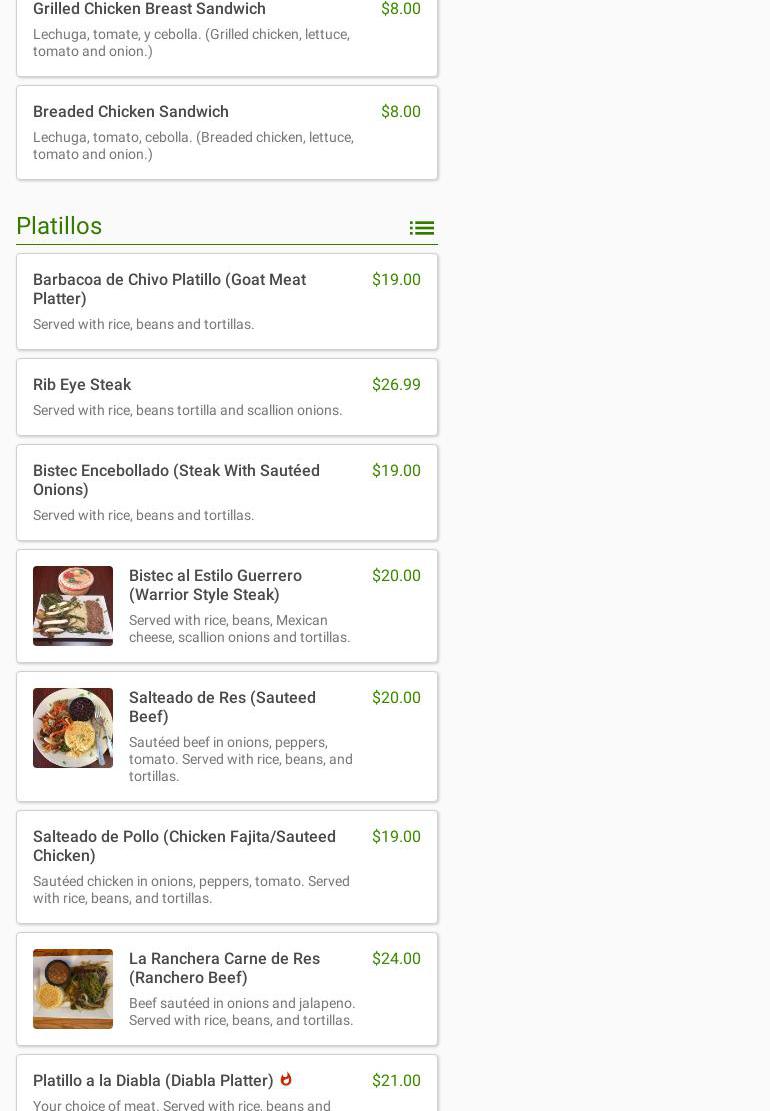Open the La Ranchera Carne de Res photo
The image size is (770, 1111).
coord(73,989)
